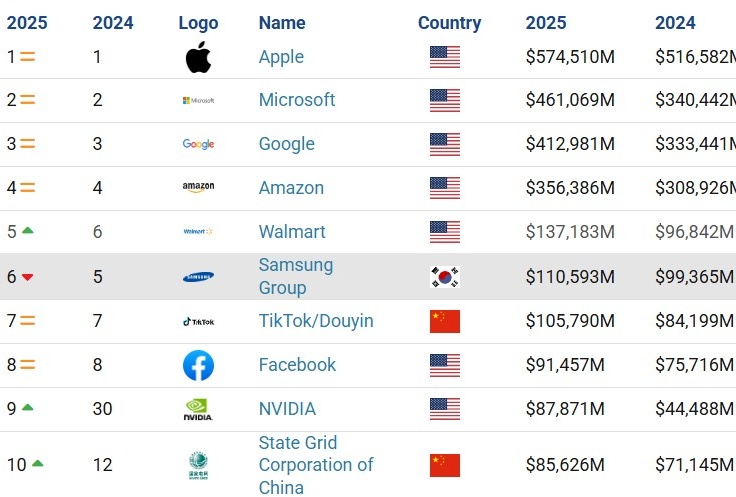Click the Google logo icon
736x497 pixels.
[x=198, y=144]
